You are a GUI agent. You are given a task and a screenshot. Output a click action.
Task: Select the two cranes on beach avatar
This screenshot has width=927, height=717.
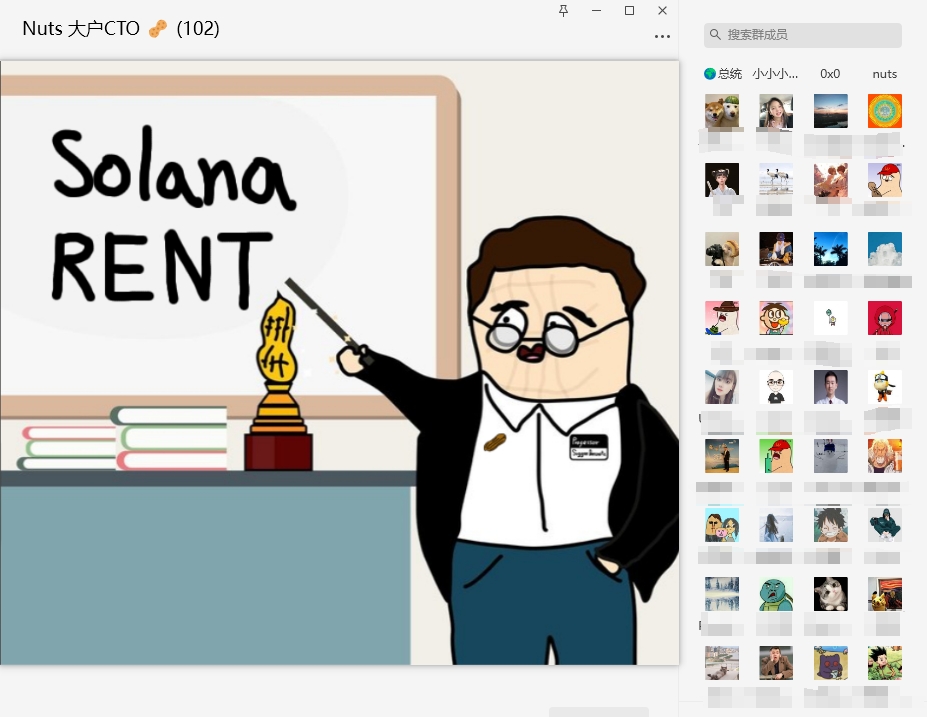click(x=776, y=180)
